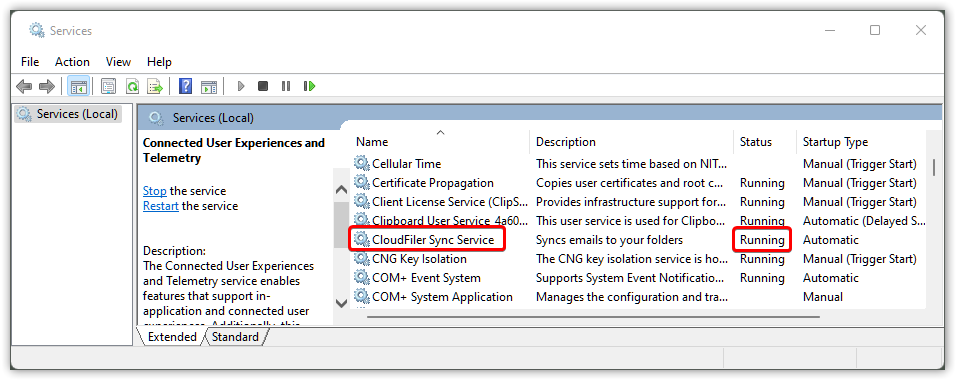This screenshot has height=380, width=956.
Task: Open the View menu
Action: point(118,62)
